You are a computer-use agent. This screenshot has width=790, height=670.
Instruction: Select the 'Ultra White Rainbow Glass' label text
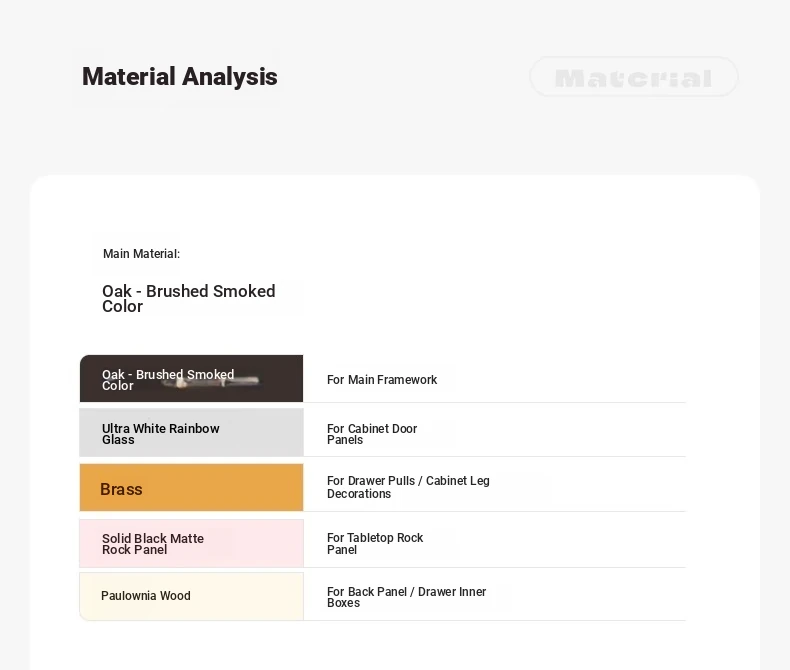[x=160, y=434]
